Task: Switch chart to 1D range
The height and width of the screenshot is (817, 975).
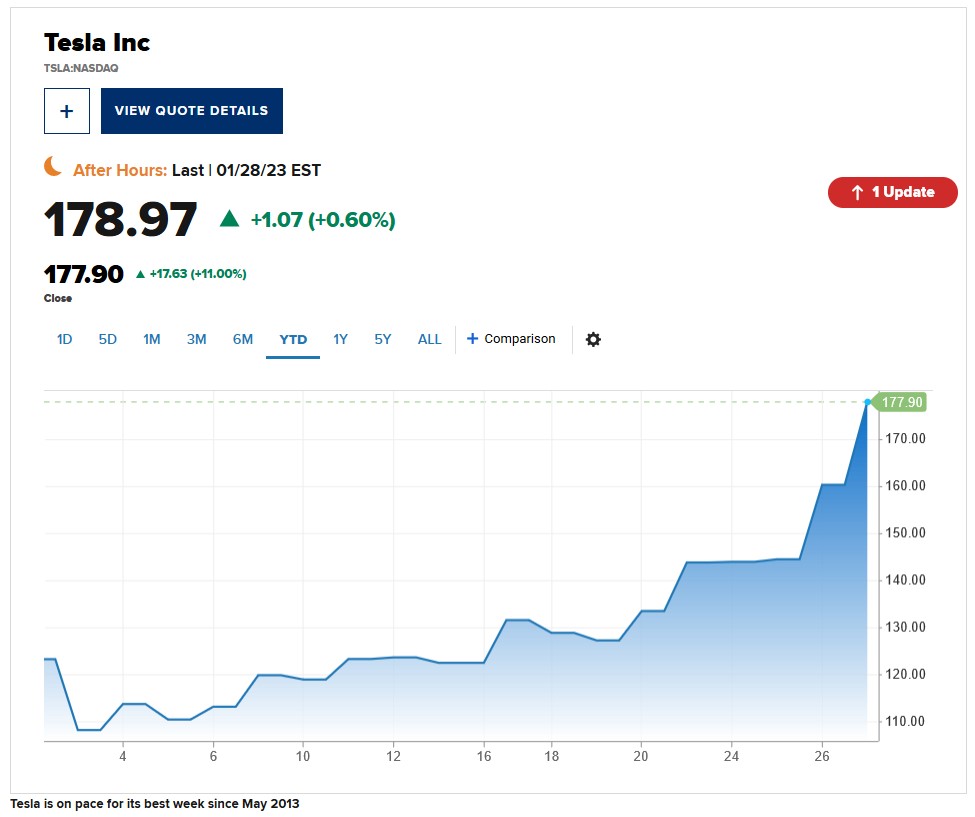Action: click(65, 339)
